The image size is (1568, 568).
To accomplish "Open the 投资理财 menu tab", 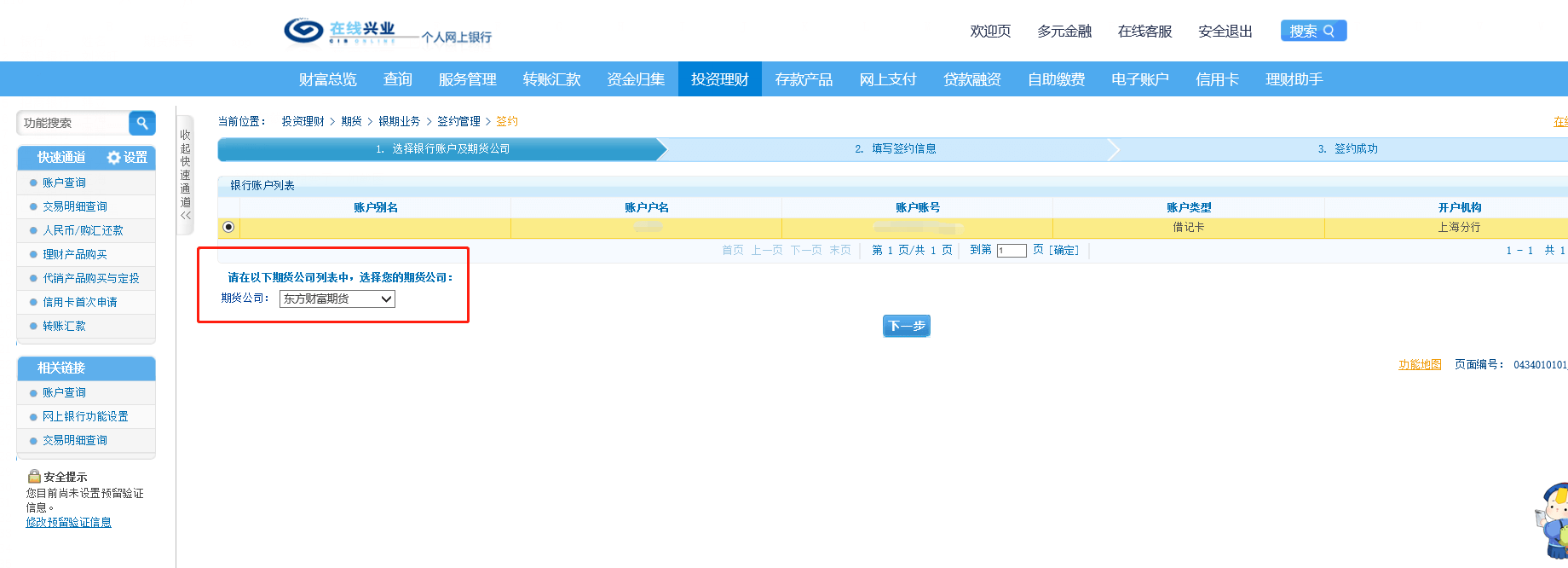I will click(719, 79).
